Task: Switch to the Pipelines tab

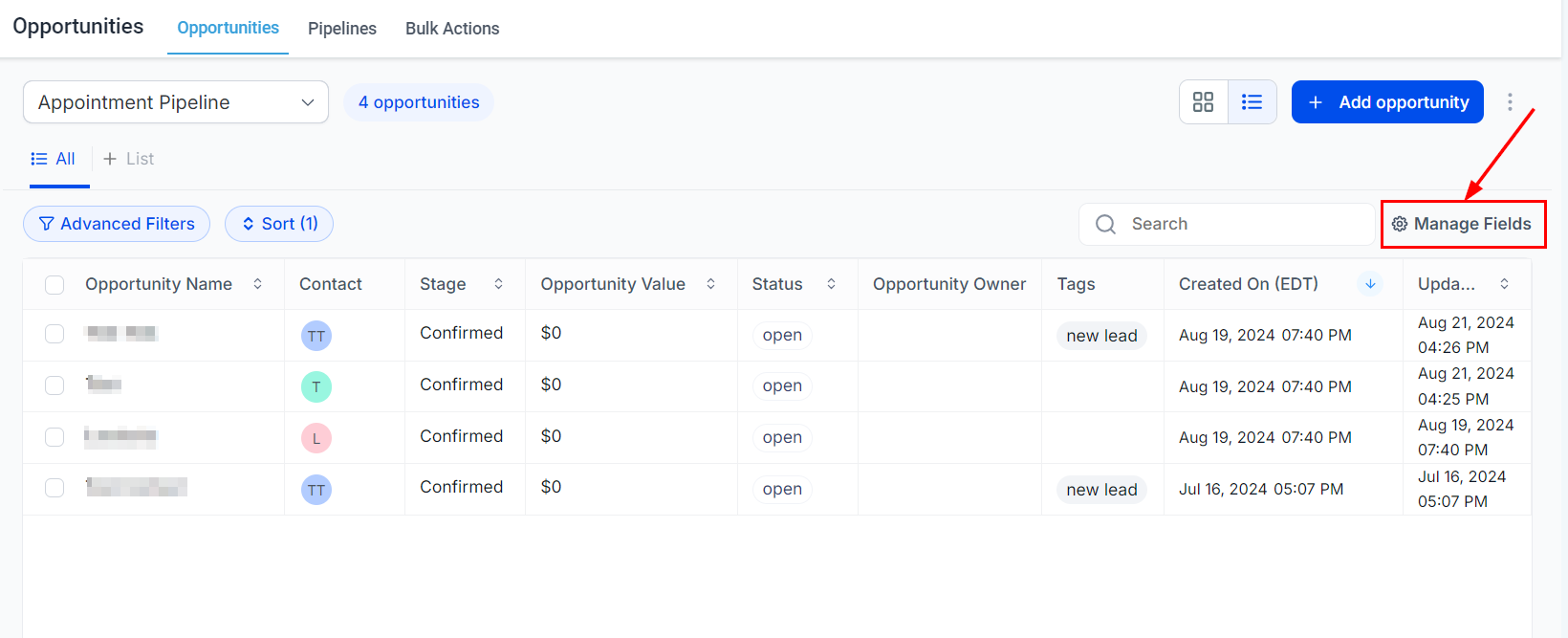Action: click(x=342, y=29)
